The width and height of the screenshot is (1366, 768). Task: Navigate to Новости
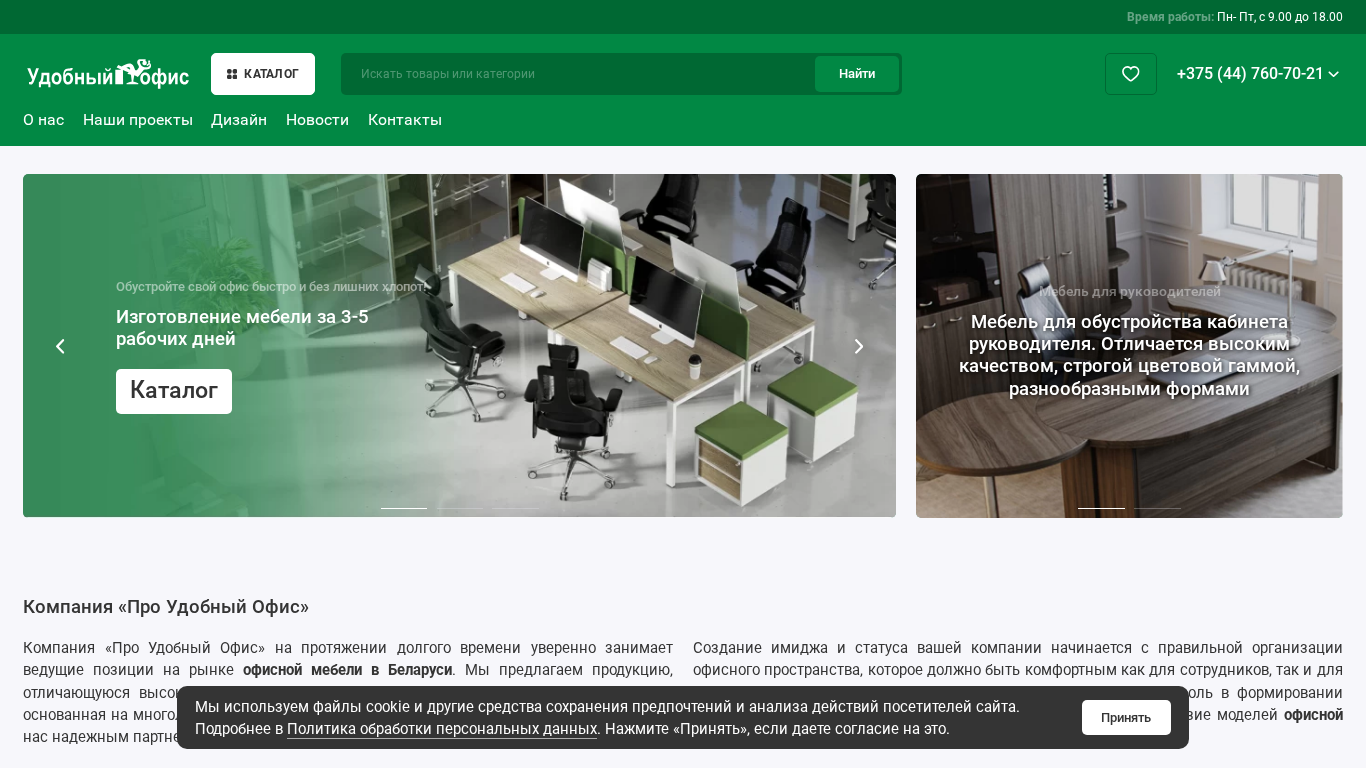(x=317, y=120)
